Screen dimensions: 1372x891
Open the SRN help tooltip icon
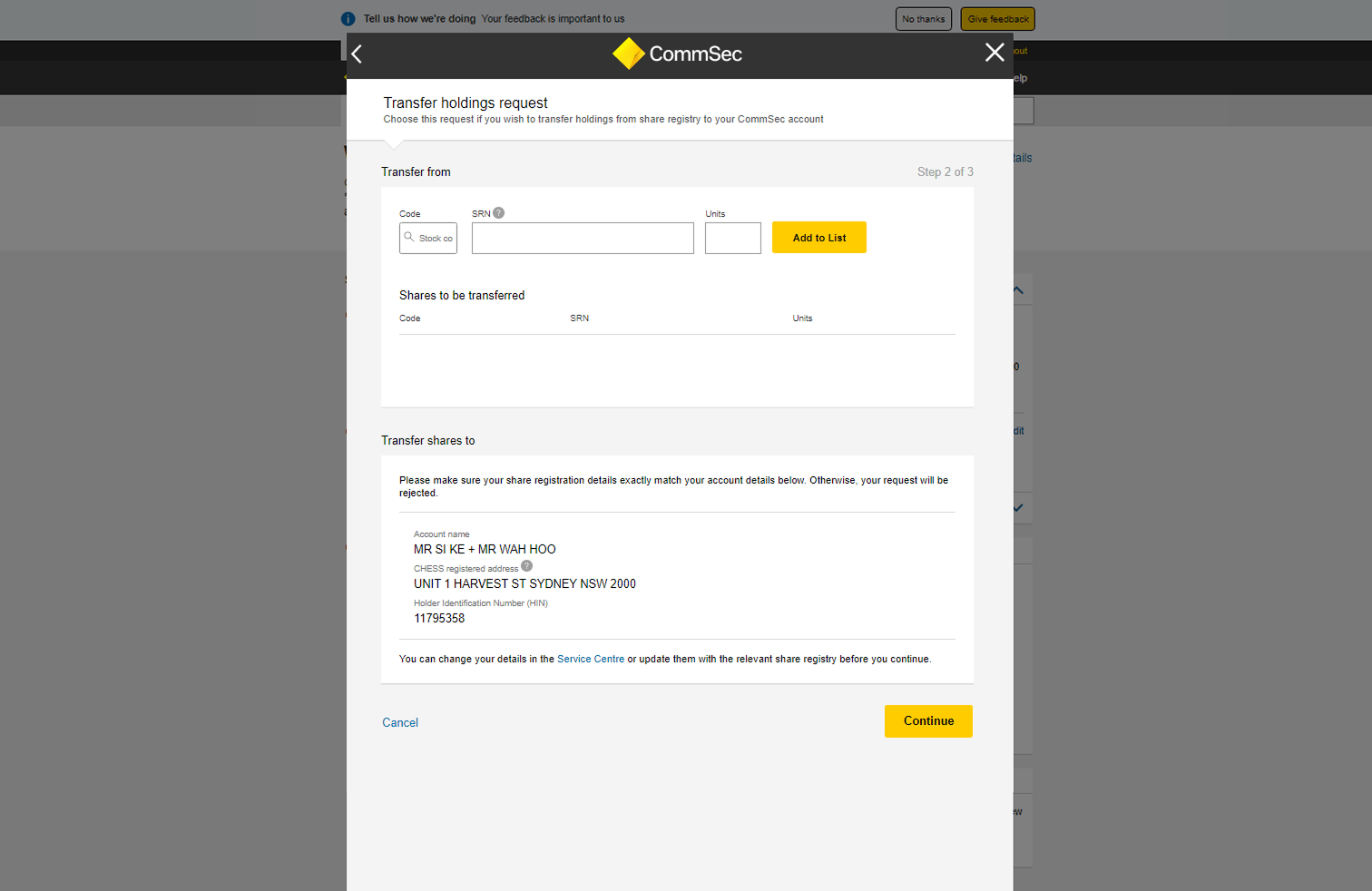498,213
